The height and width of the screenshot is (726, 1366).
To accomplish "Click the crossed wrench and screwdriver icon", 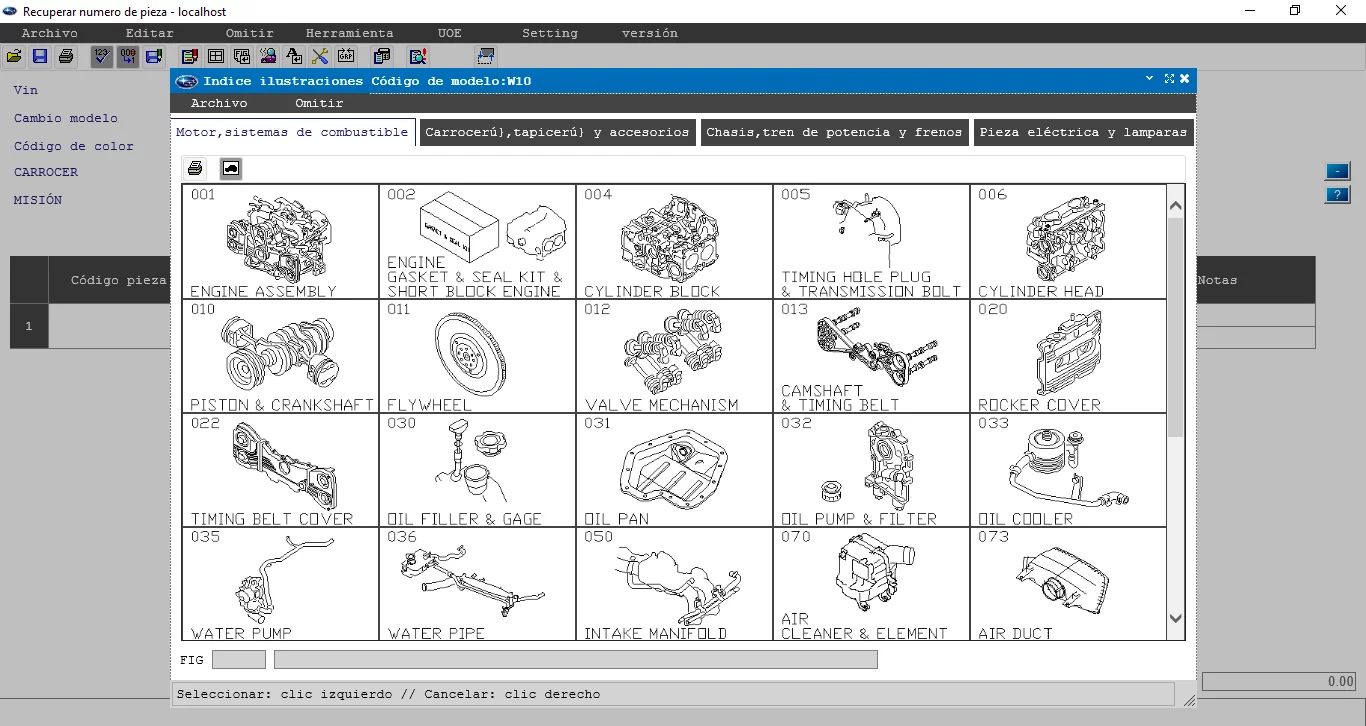I will 320,57.
